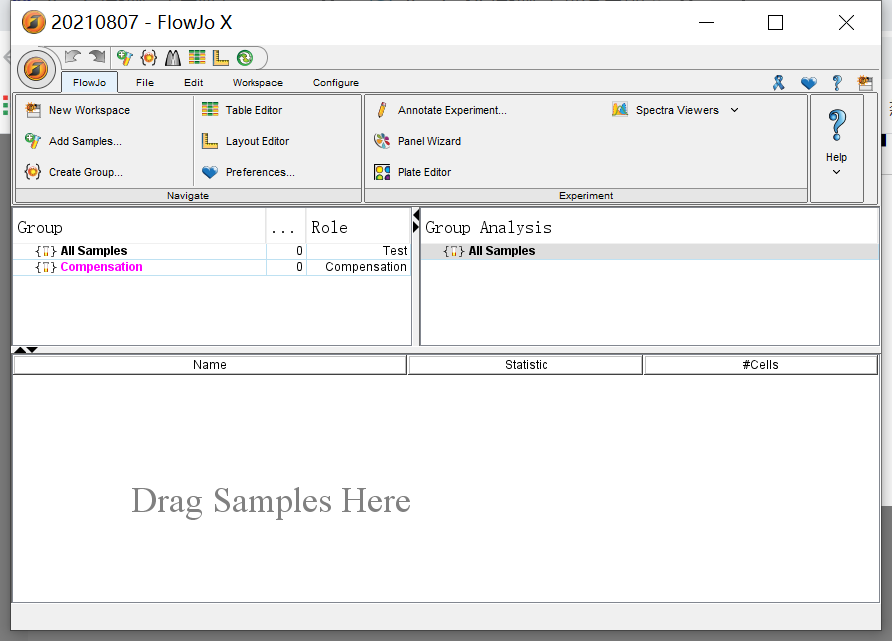Image resolution: width=892 pixels, height=641 pixels.
Task: Select All Samples in Group Analysis pane
Action: click(x=650, y=251)
